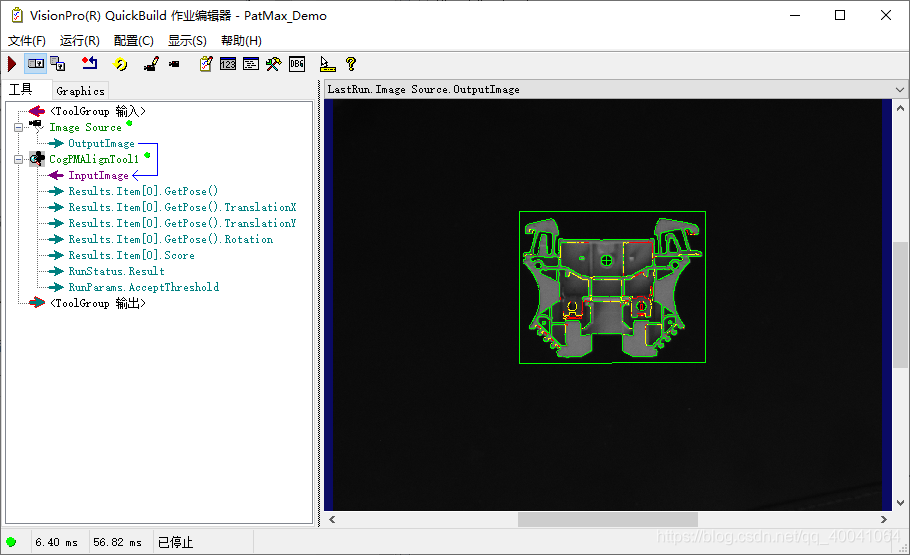Click the green status dot beside CogPMAlignTool1

pos(147,155)
